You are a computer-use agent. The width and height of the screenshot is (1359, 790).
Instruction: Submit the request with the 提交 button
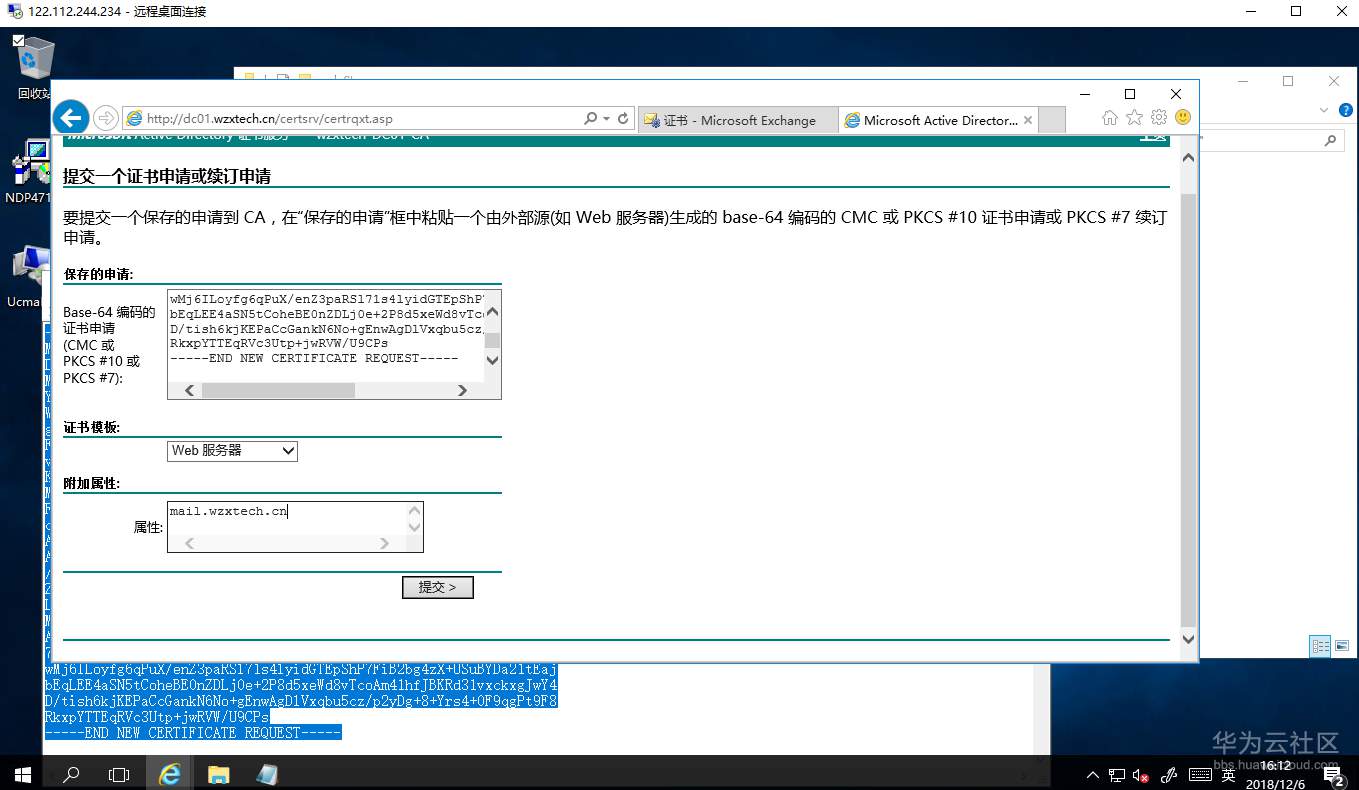click(437, 587)
